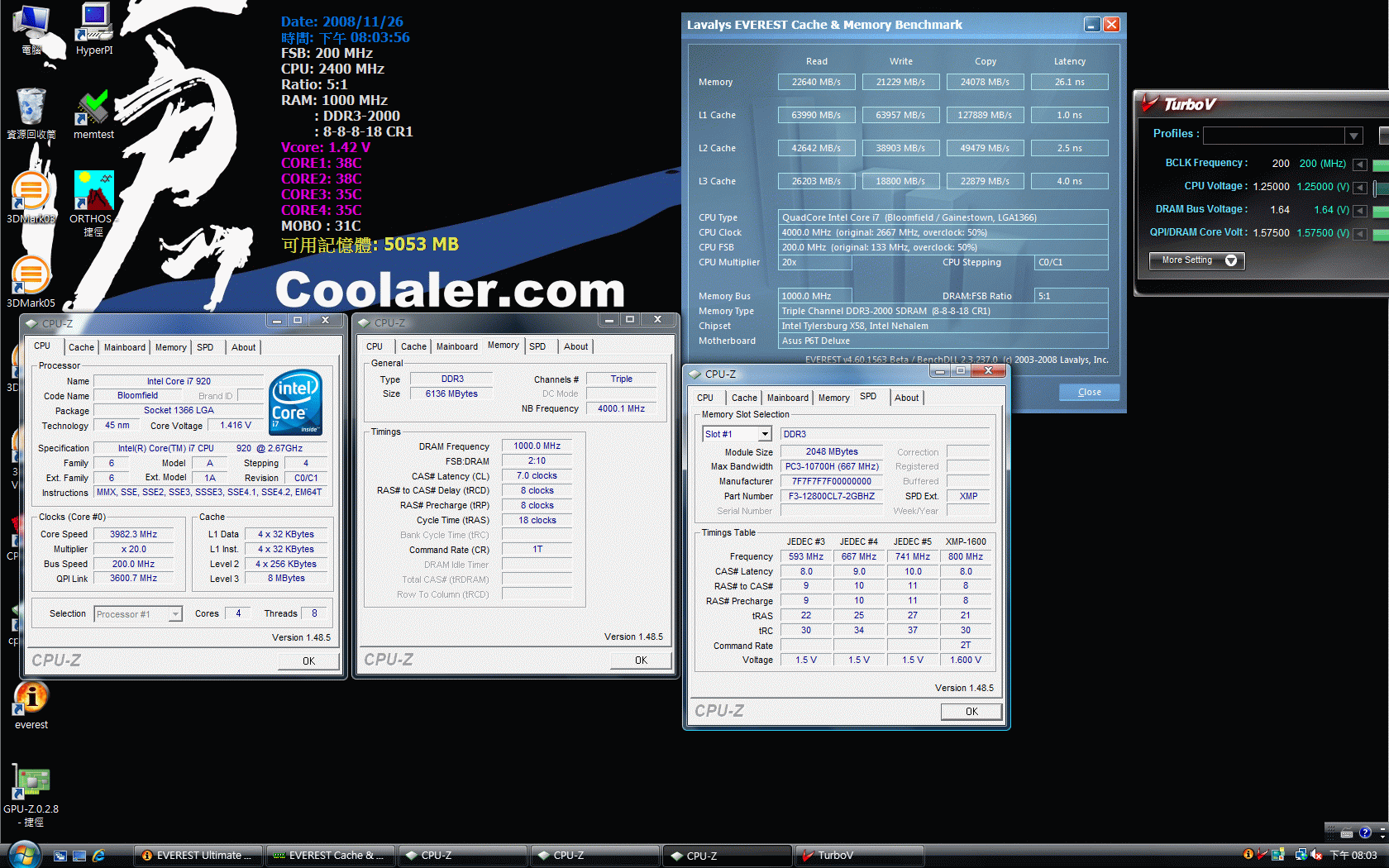Click OK in CPU-Z SPD window
Image resolution: width=1389 pixels, height=868 pixels.
pyautogui.click(x=971, y=712)
